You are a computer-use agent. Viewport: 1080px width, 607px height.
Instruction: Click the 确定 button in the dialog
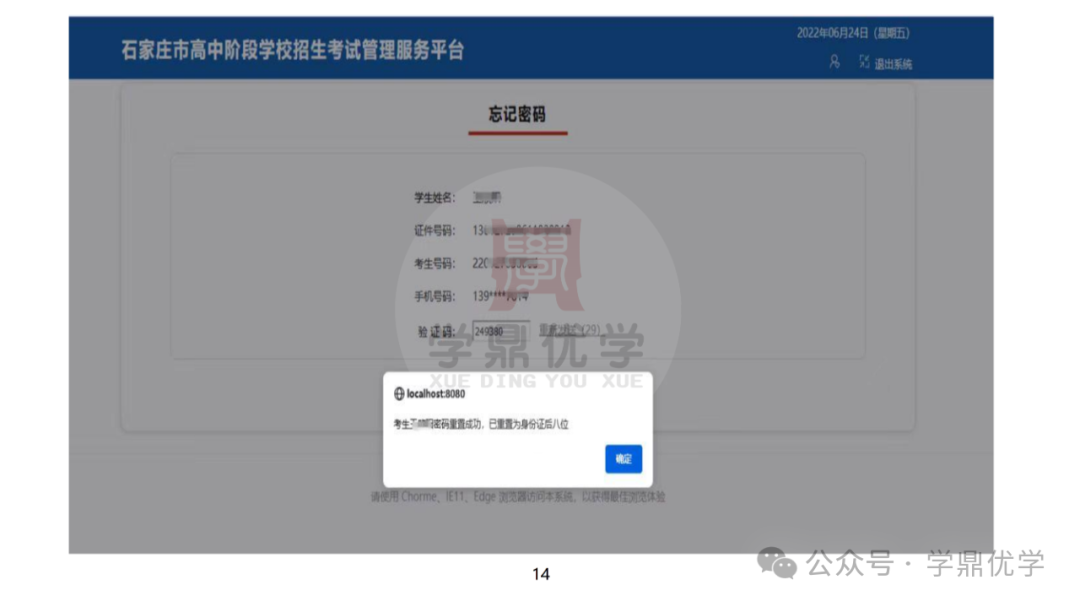(623, 459)
